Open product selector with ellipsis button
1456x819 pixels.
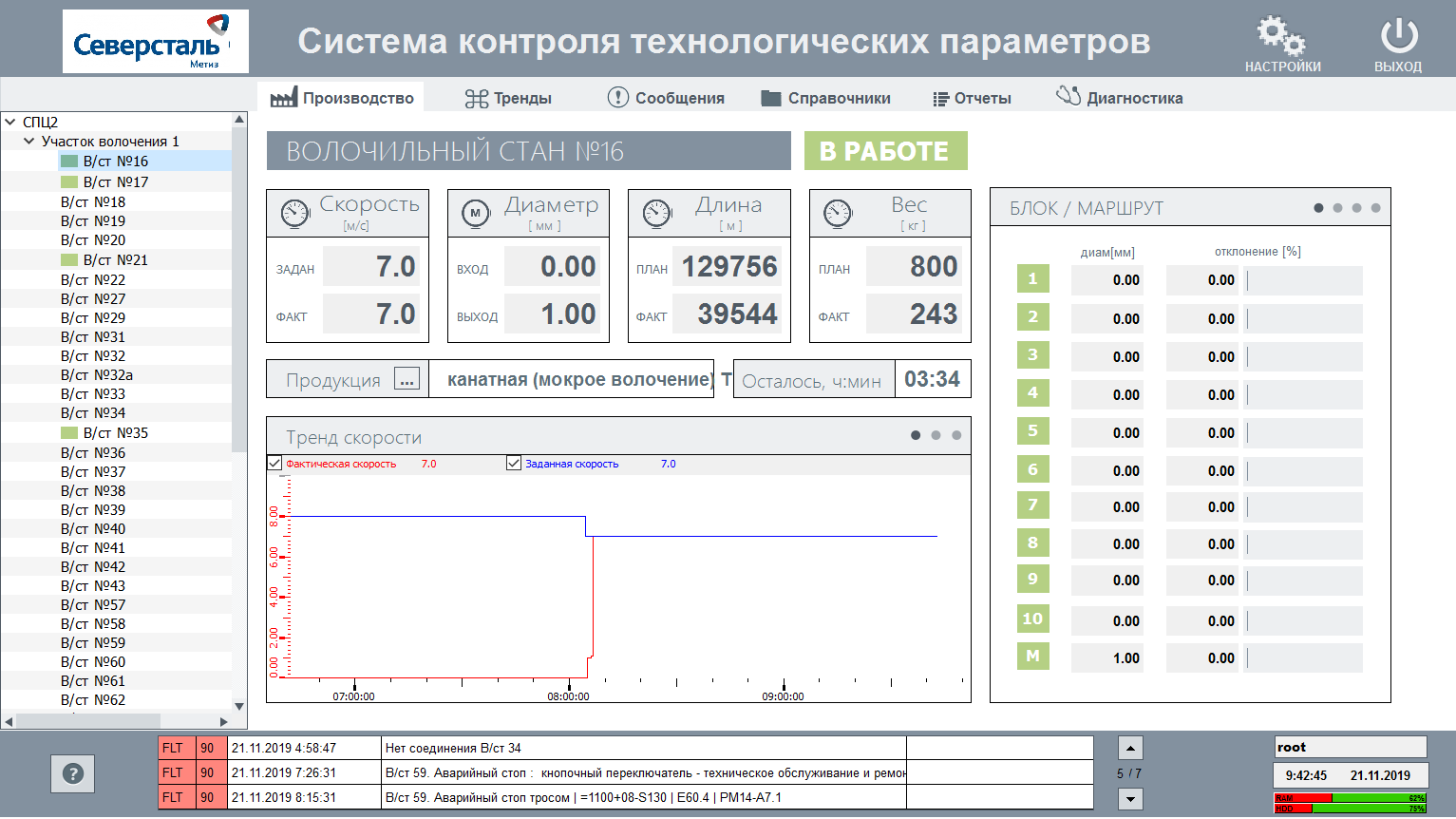[x=407, y=379]
